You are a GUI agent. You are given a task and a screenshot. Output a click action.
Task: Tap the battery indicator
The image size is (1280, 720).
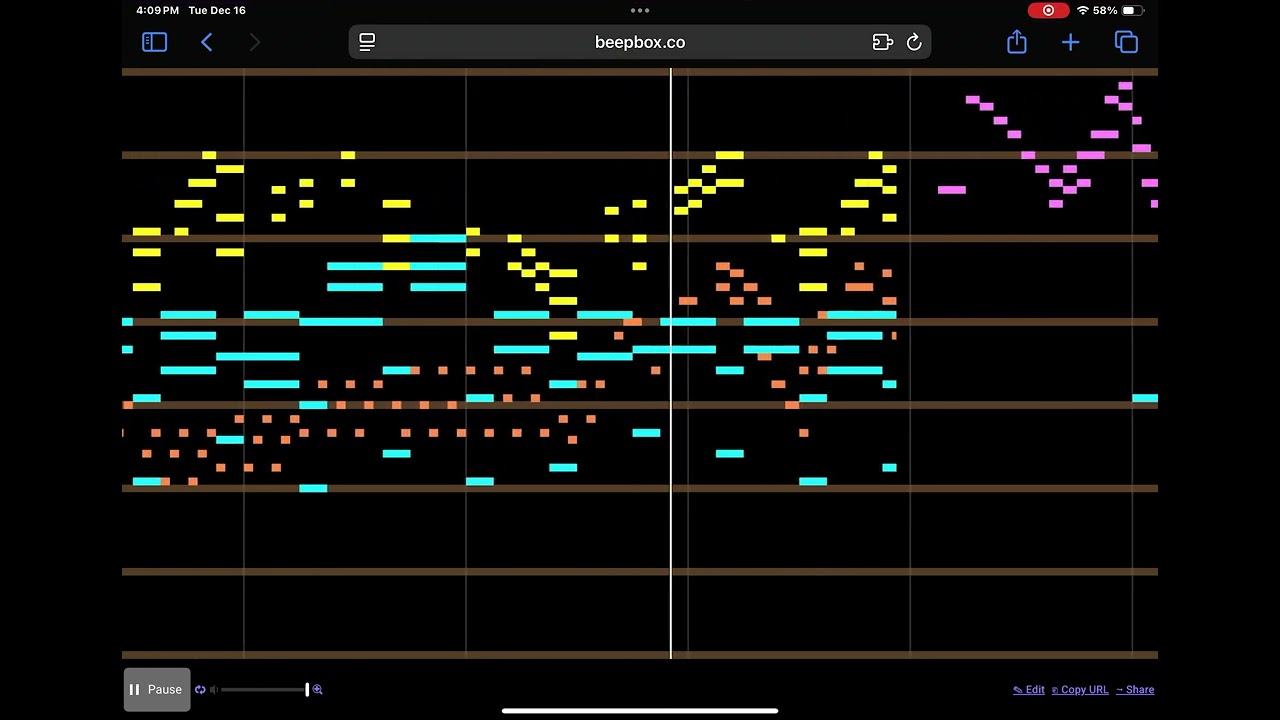click(1133, 10)
